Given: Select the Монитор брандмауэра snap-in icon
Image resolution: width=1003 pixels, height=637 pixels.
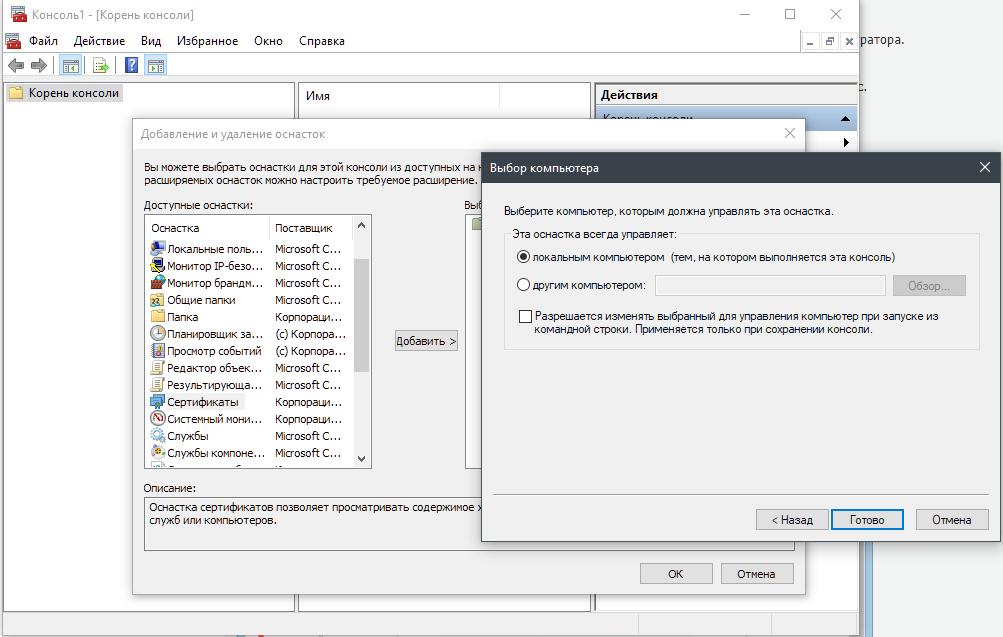Looking at the screenshot, I should click(158, 283).
